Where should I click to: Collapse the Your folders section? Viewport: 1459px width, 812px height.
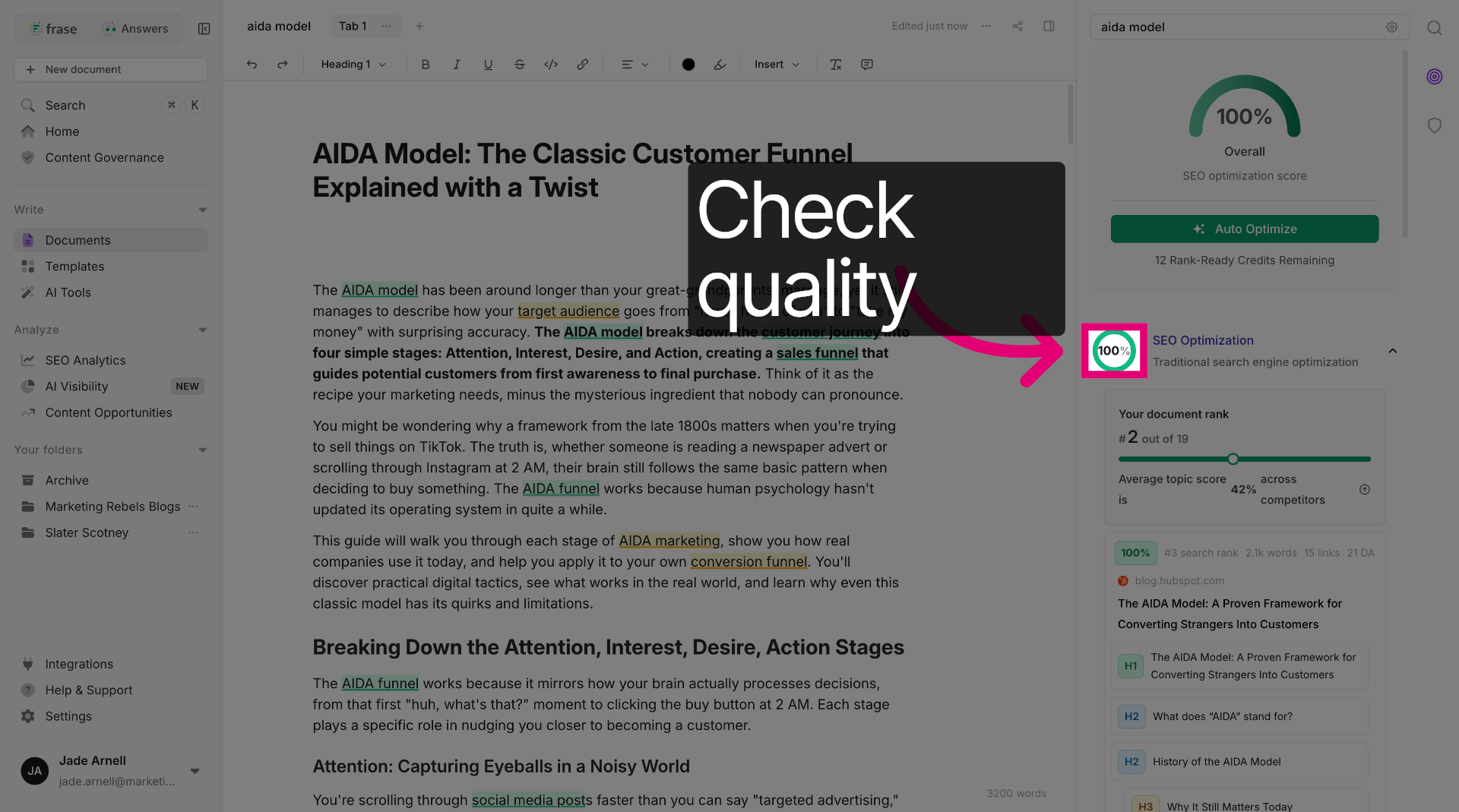click(203, 450)
